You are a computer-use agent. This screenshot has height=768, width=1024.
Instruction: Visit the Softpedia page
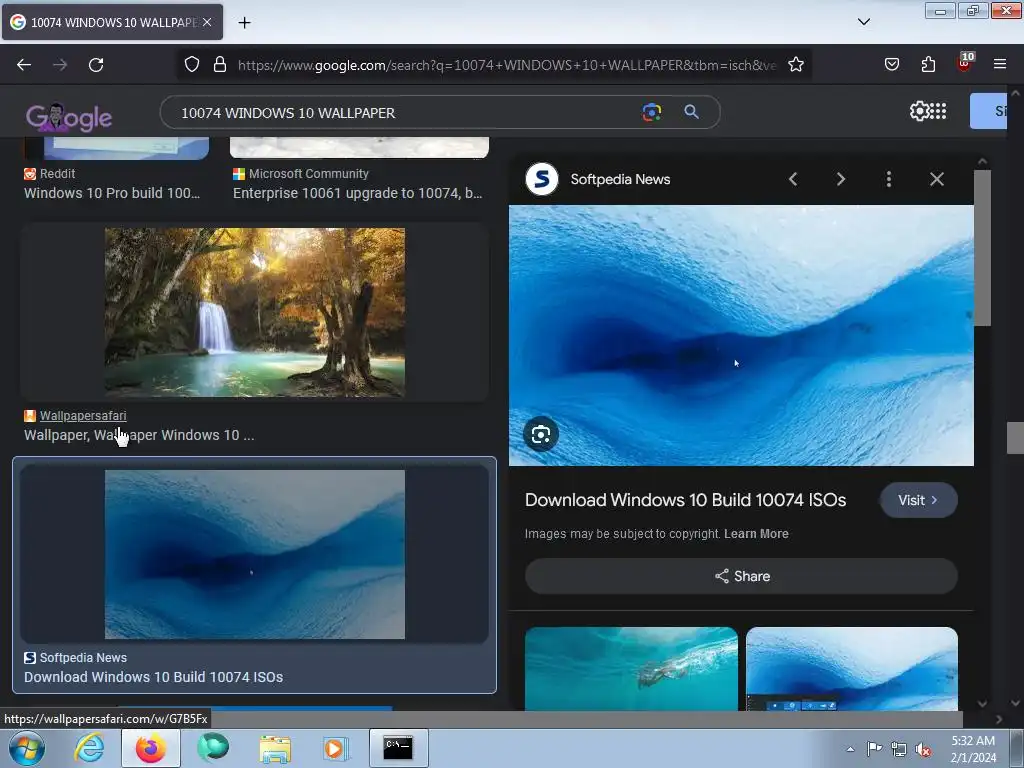pos(918,500)
